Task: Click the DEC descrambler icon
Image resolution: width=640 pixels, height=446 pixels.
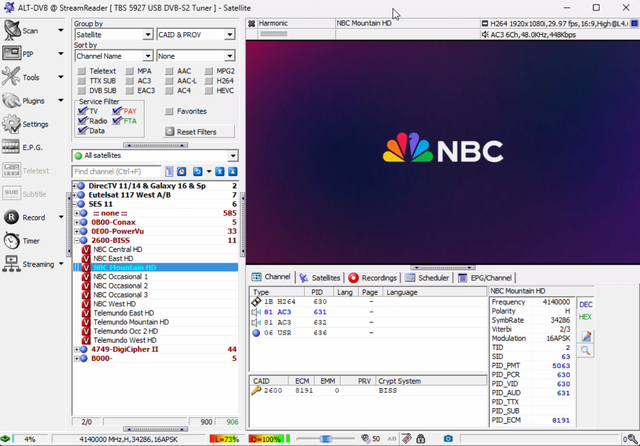Action: [585, 304]
